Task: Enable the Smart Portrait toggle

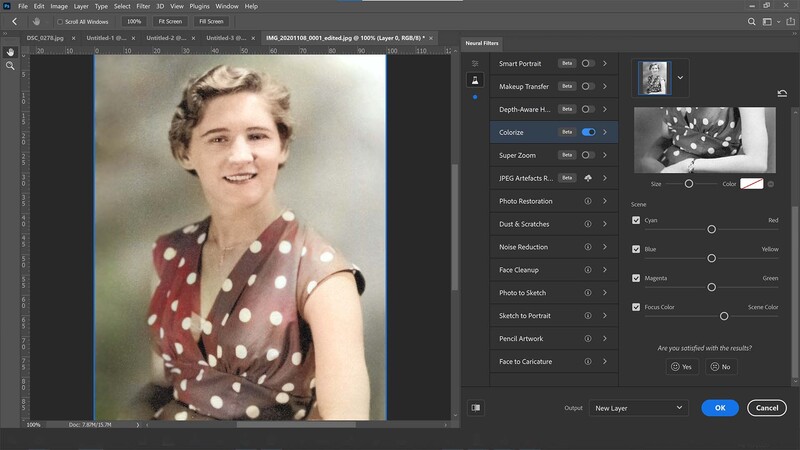Action: [588, 63]
